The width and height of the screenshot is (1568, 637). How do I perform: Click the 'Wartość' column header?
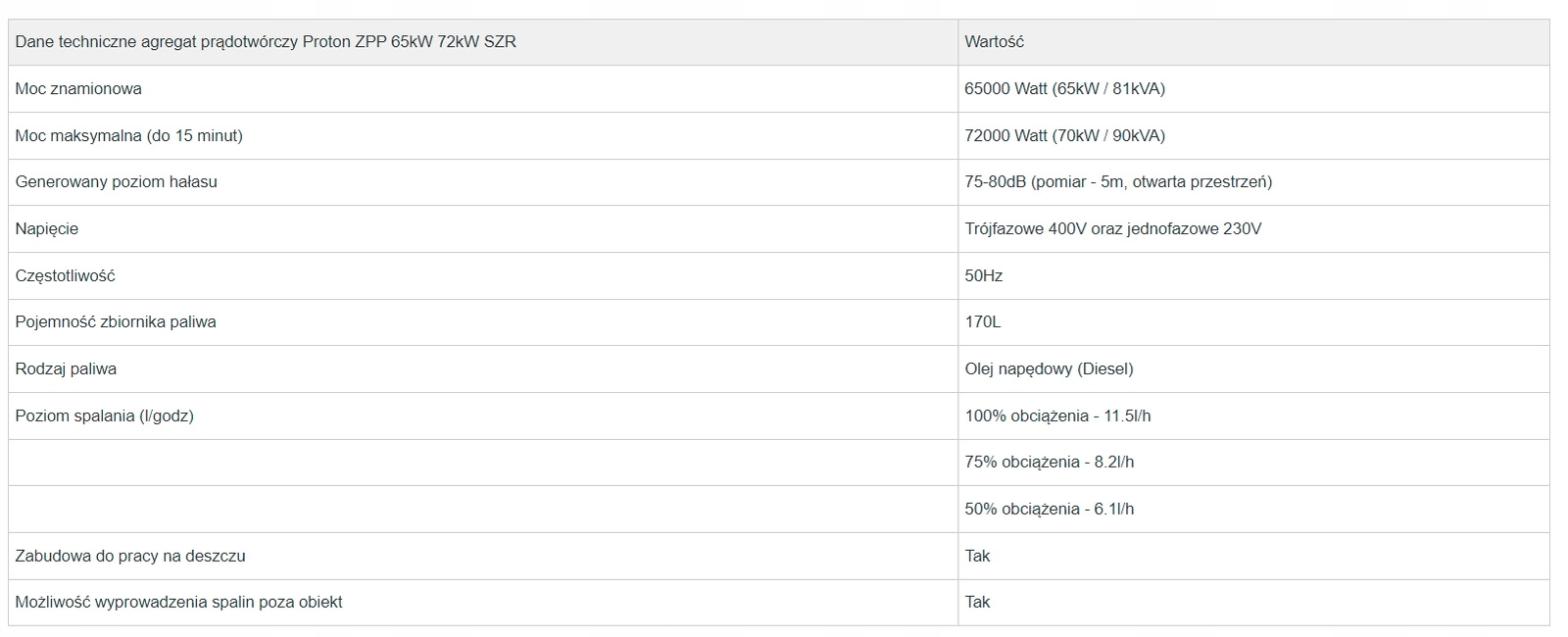[x=994, y=42]
